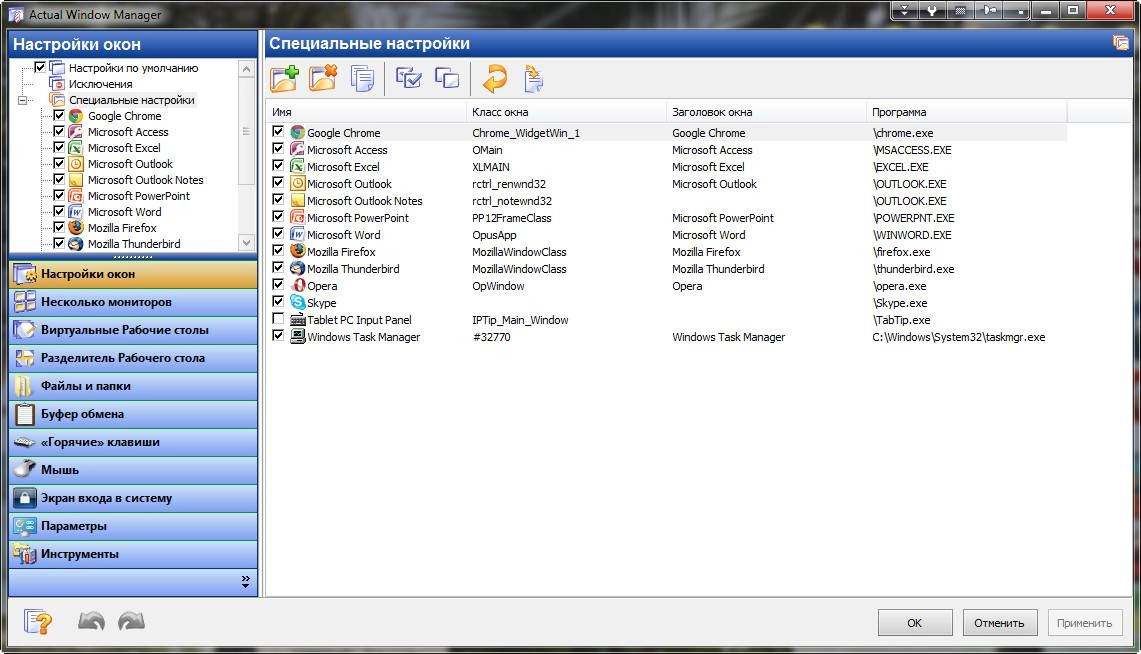Screen dimensions: 1141x654
Task: Select Mozilla Thunderbird row in list
Action: [x=667, y=268]
